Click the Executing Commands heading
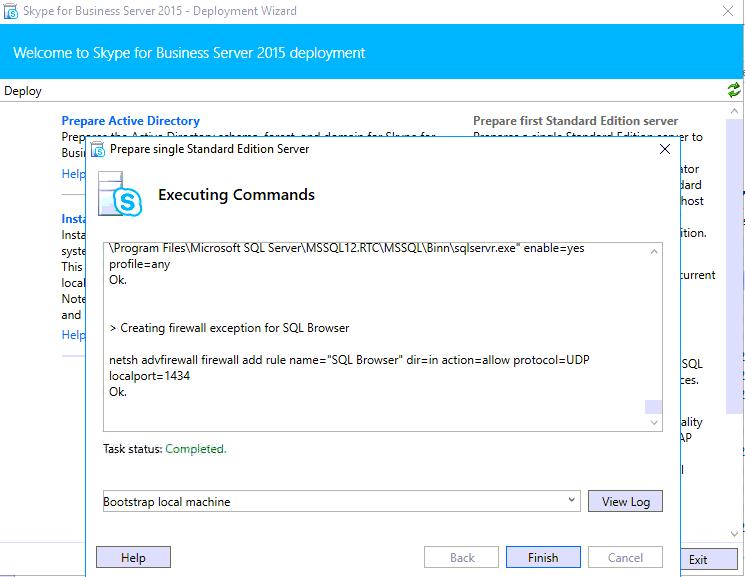The width and height of the screenshot is (745, 577). click(236, 194)
